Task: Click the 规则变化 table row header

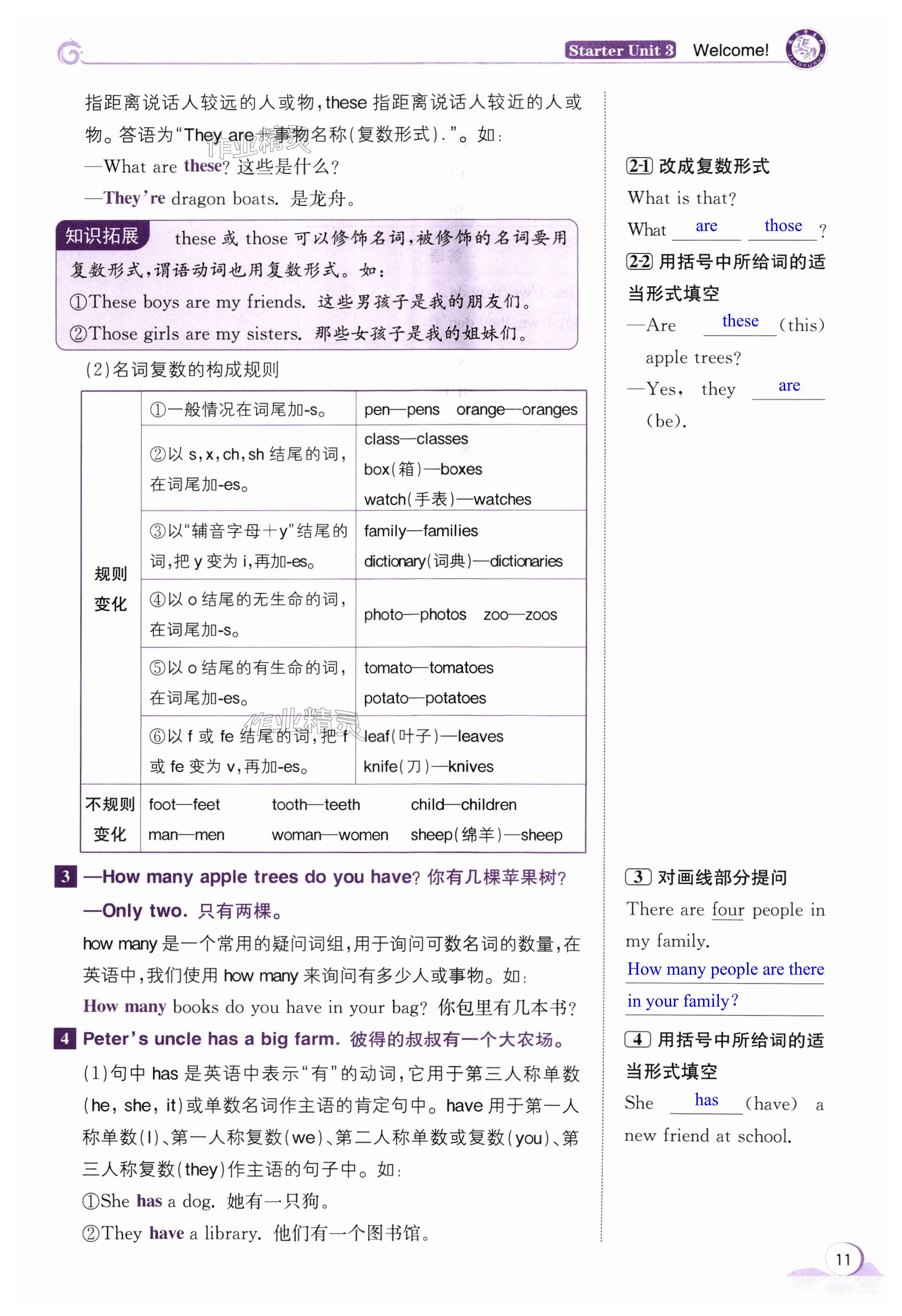Action: [x=110, y=588]
